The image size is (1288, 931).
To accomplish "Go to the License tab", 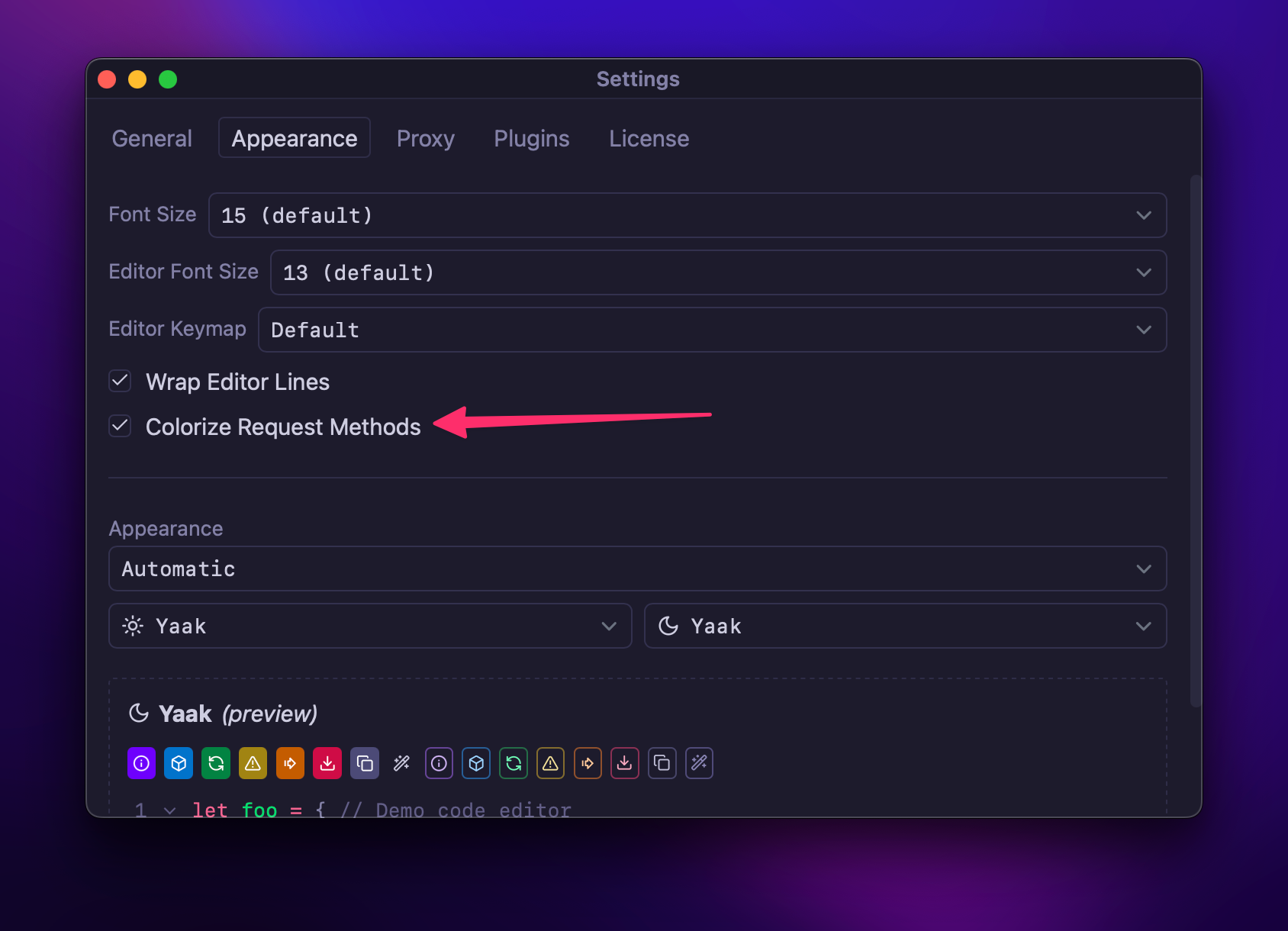I will 649,138.
